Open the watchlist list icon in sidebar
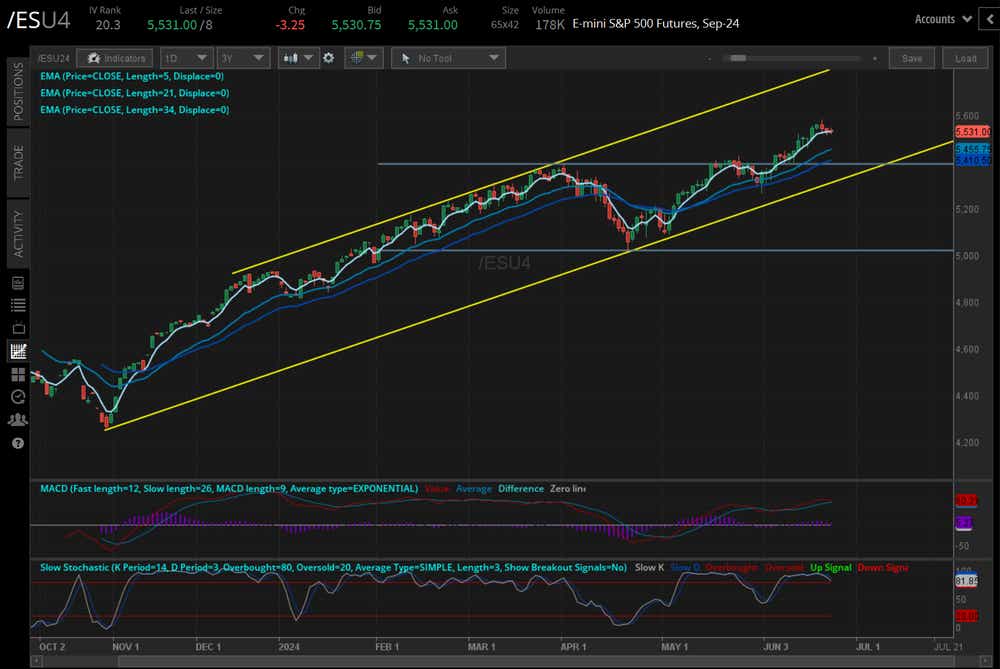1000x669 pixels. [x=18, y=305]
